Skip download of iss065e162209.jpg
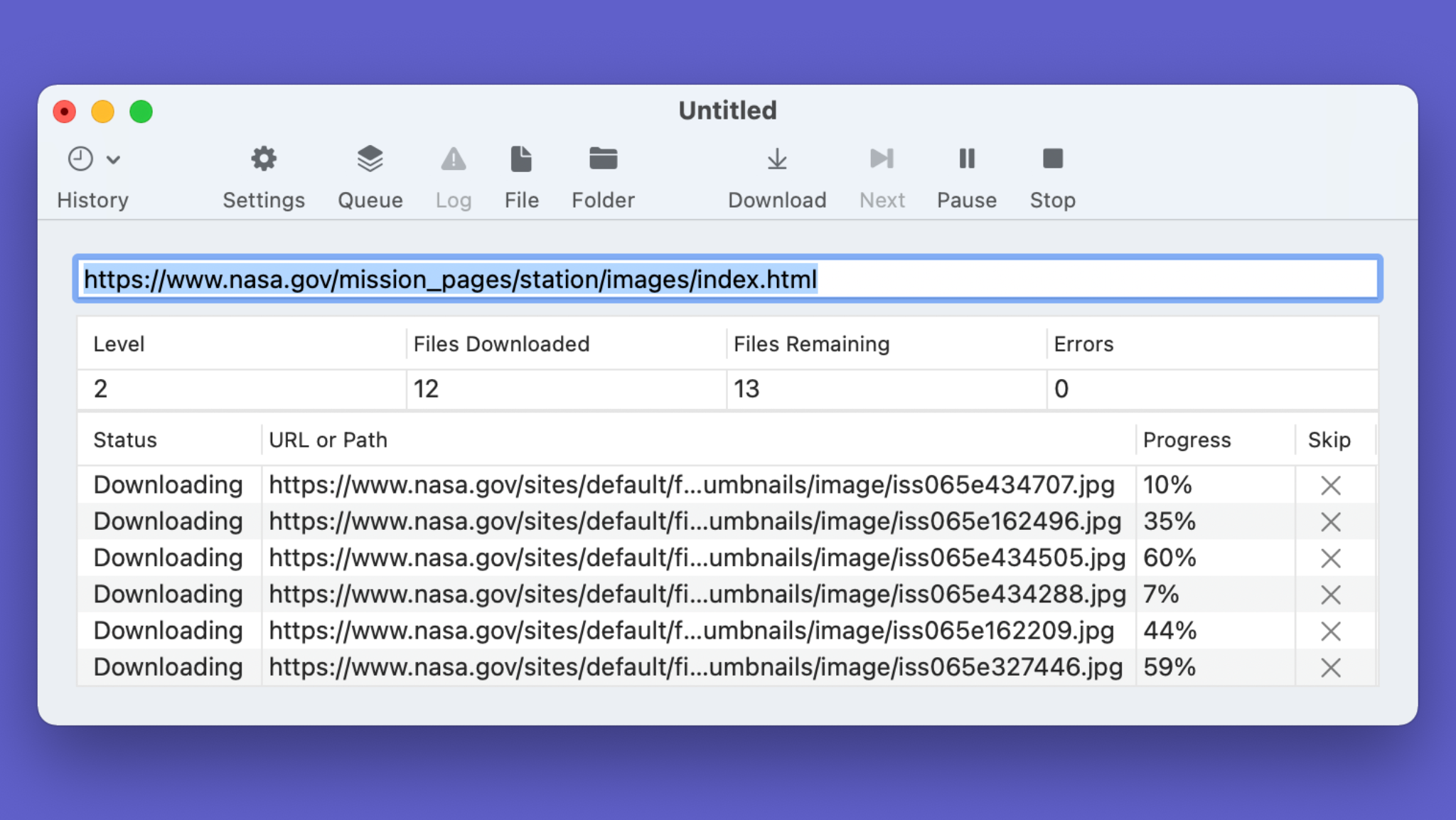The width and height of the screenshot is (1456, 820). point(1330,631)
